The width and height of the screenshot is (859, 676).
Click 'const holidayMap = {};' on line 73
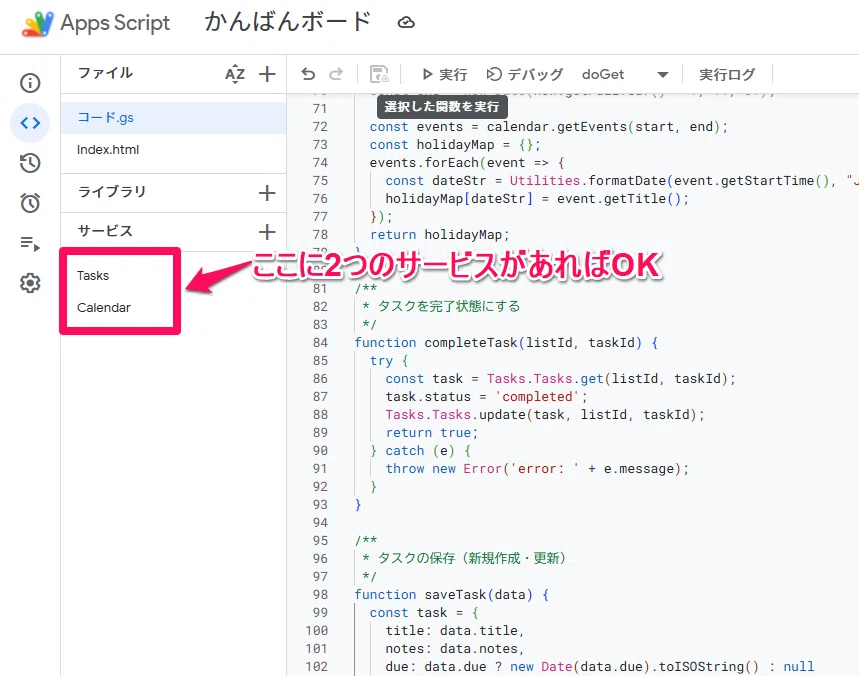pyautogui.click(x=455, y=145)
